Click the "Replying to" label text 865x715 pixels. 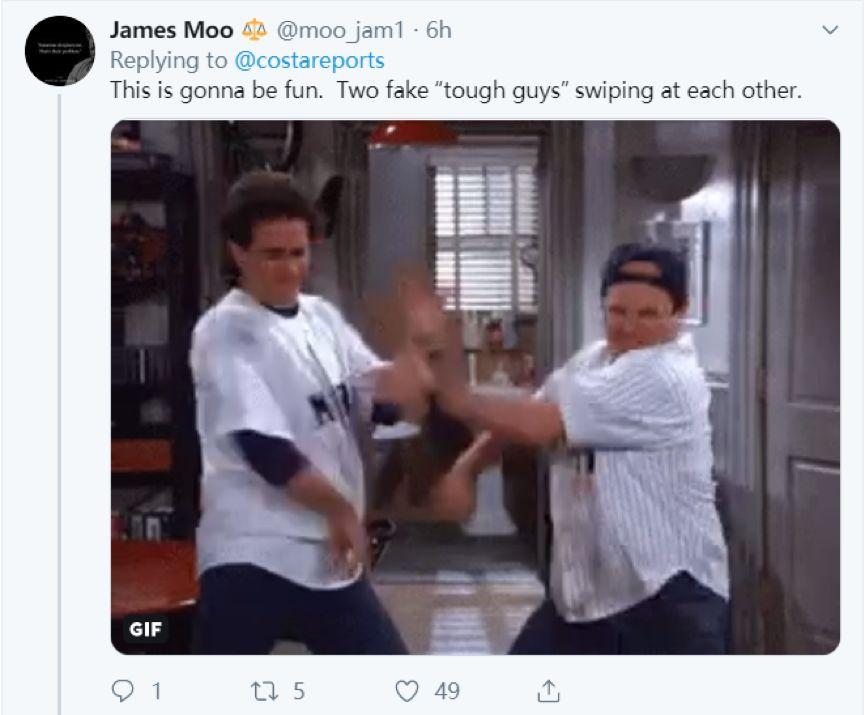(x=168, y=60)
